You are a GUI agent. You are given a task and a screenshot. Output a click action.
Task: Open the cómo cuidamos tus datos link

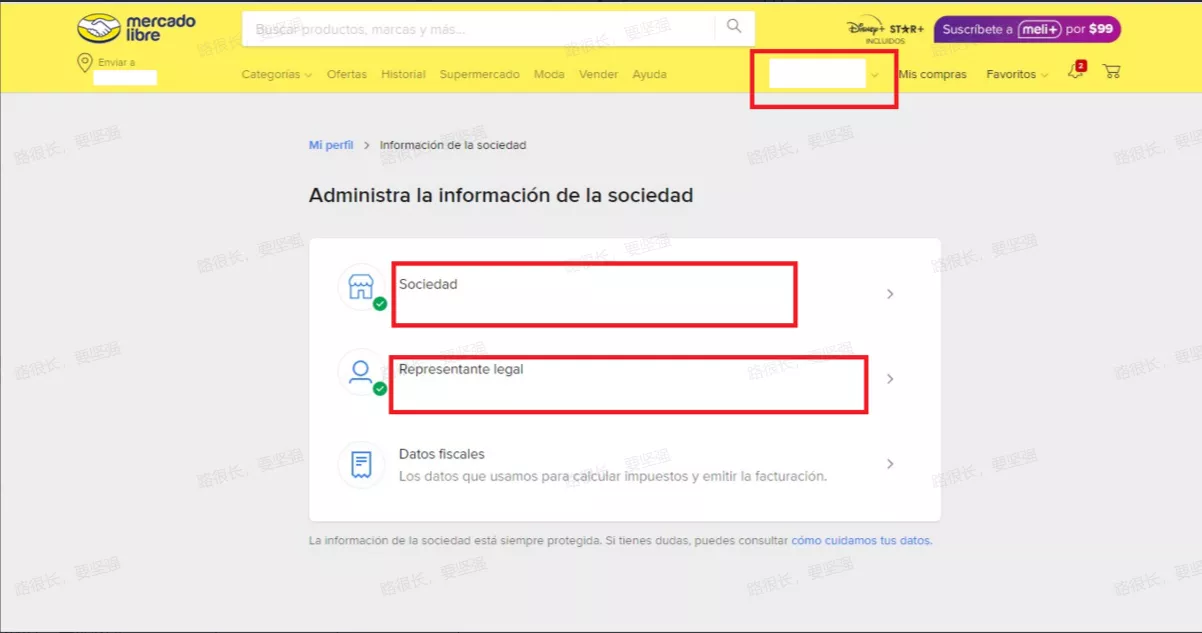[860, 541]
